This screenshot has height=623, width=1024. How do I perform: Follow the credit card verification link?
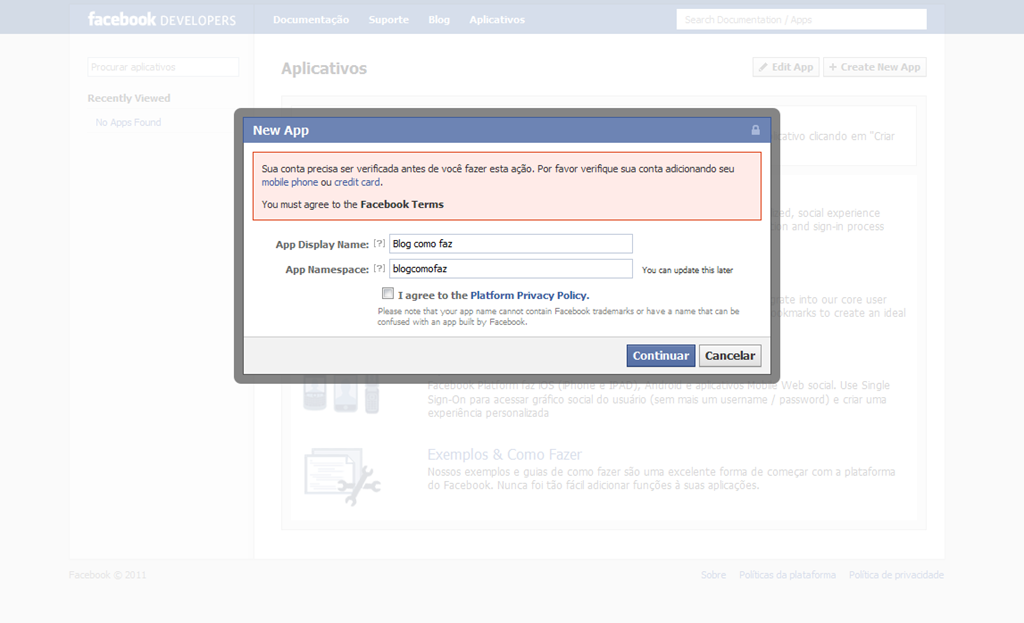357,182
